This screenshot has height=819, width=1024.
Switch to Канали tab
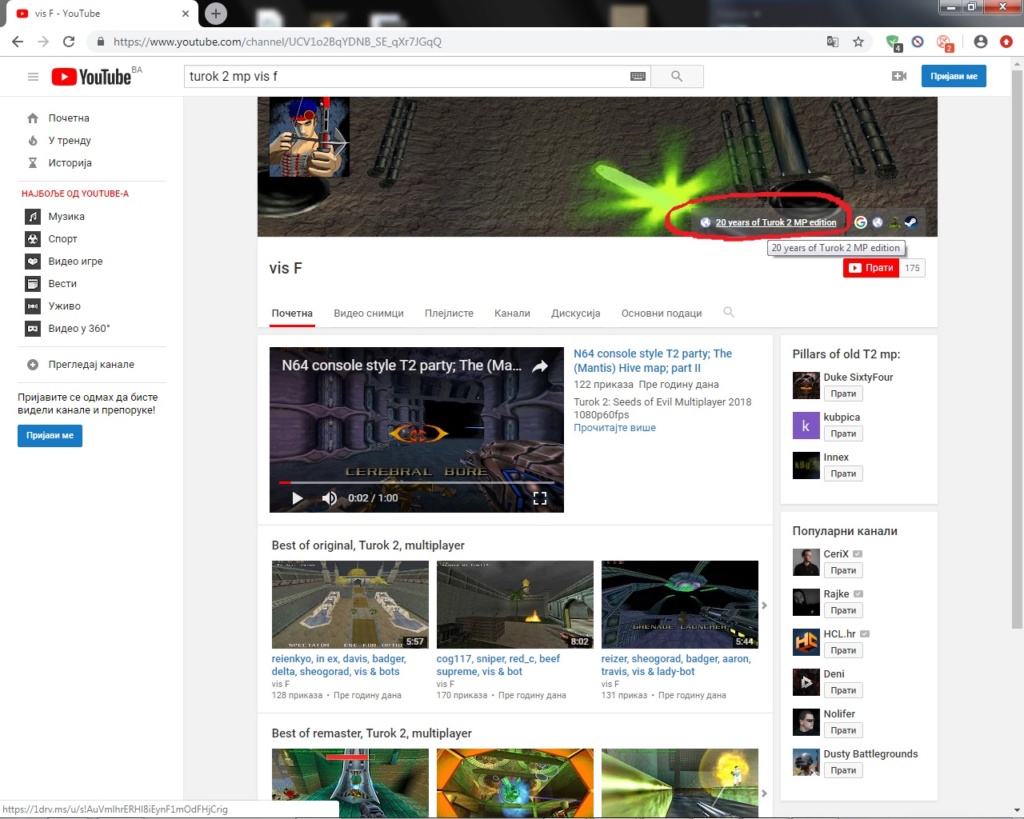click(x=512, y=313)
